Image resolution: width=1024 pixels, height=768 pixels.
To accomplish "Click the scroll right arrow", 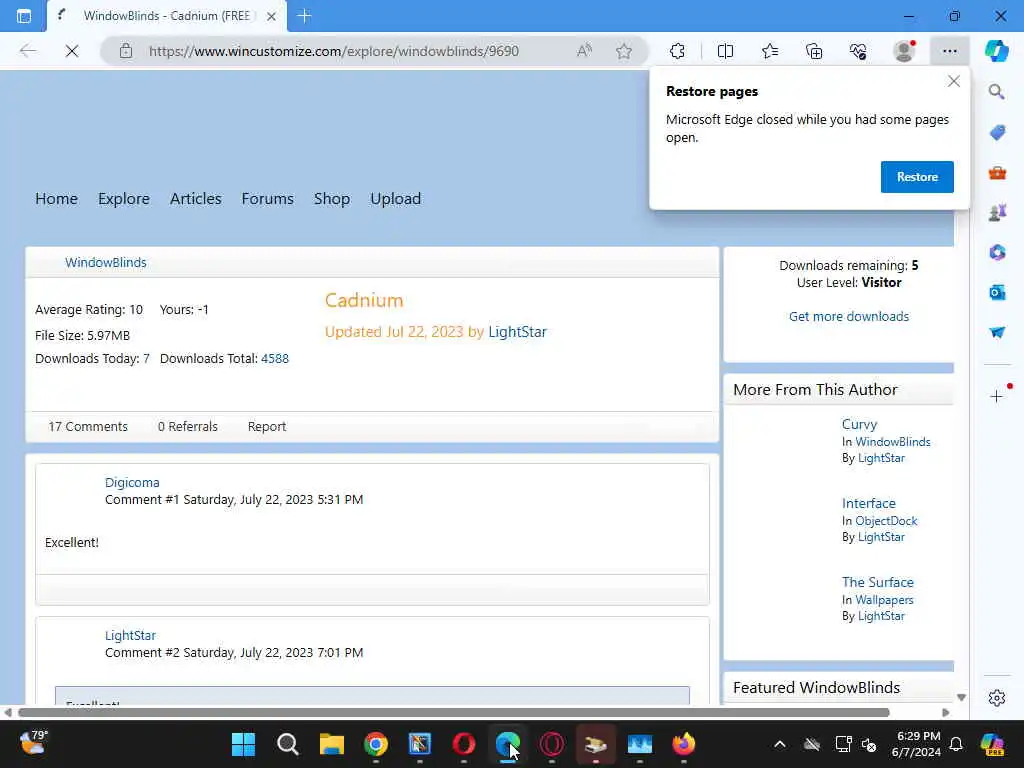I will [946, 712].
